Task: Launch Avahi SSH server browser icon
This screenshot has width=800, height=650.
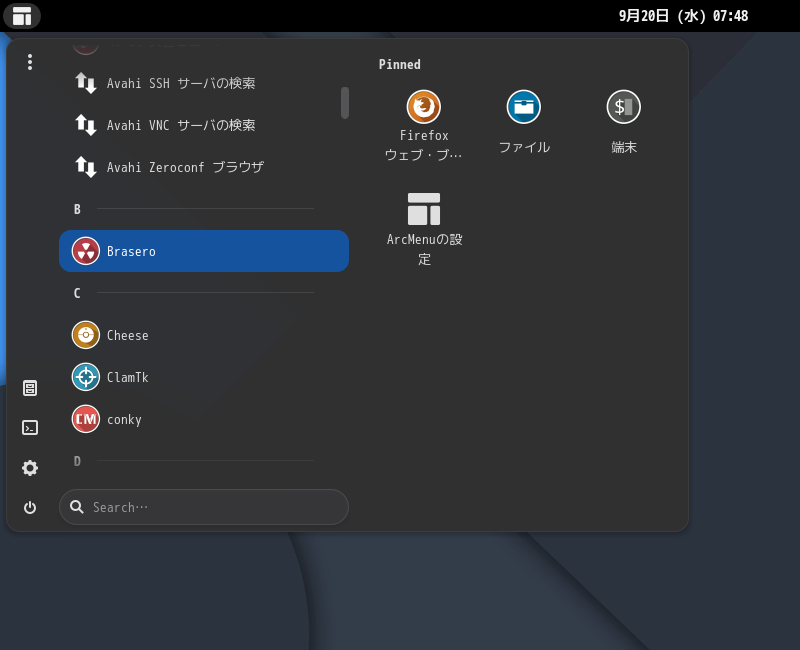Action: click(86, 83)
